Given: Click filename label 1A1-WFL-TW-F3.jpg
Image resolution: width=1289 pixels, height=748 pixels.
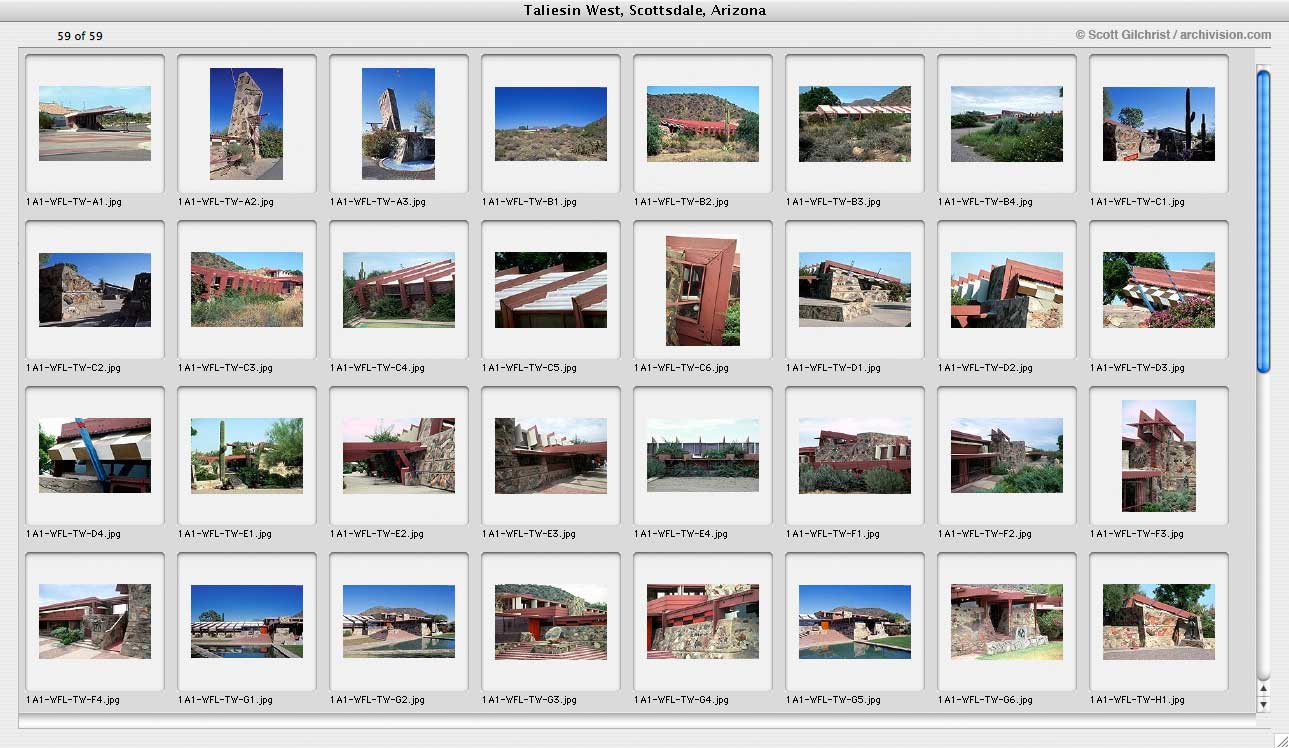Looking at the screenshot, I should pyautogui.click(x=1138, y=534).
